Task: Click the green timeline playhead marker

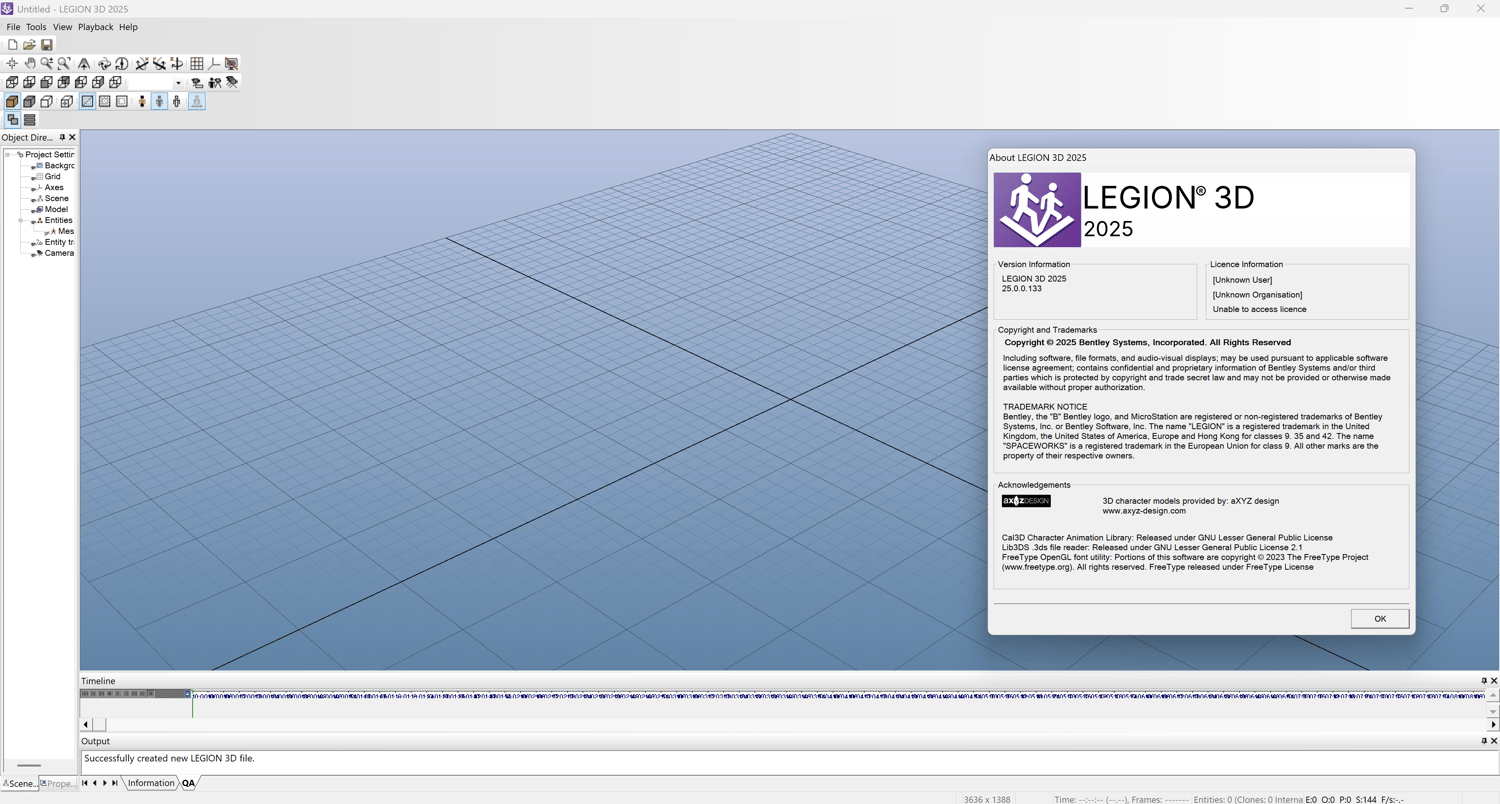Action: coord(192,702)
